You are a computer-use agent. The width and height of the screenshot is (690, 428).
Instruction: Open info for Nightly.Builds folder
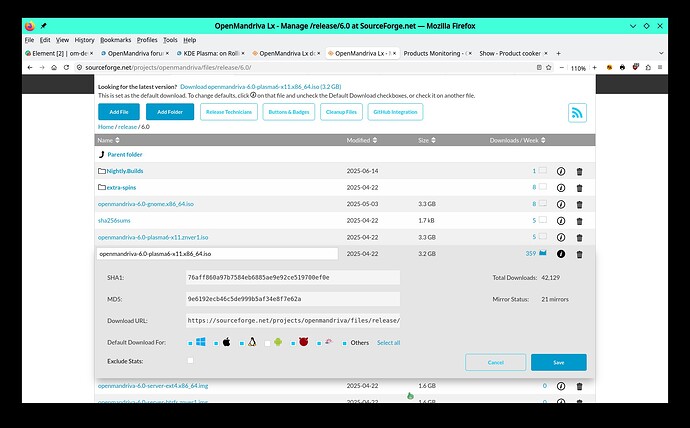561,172
